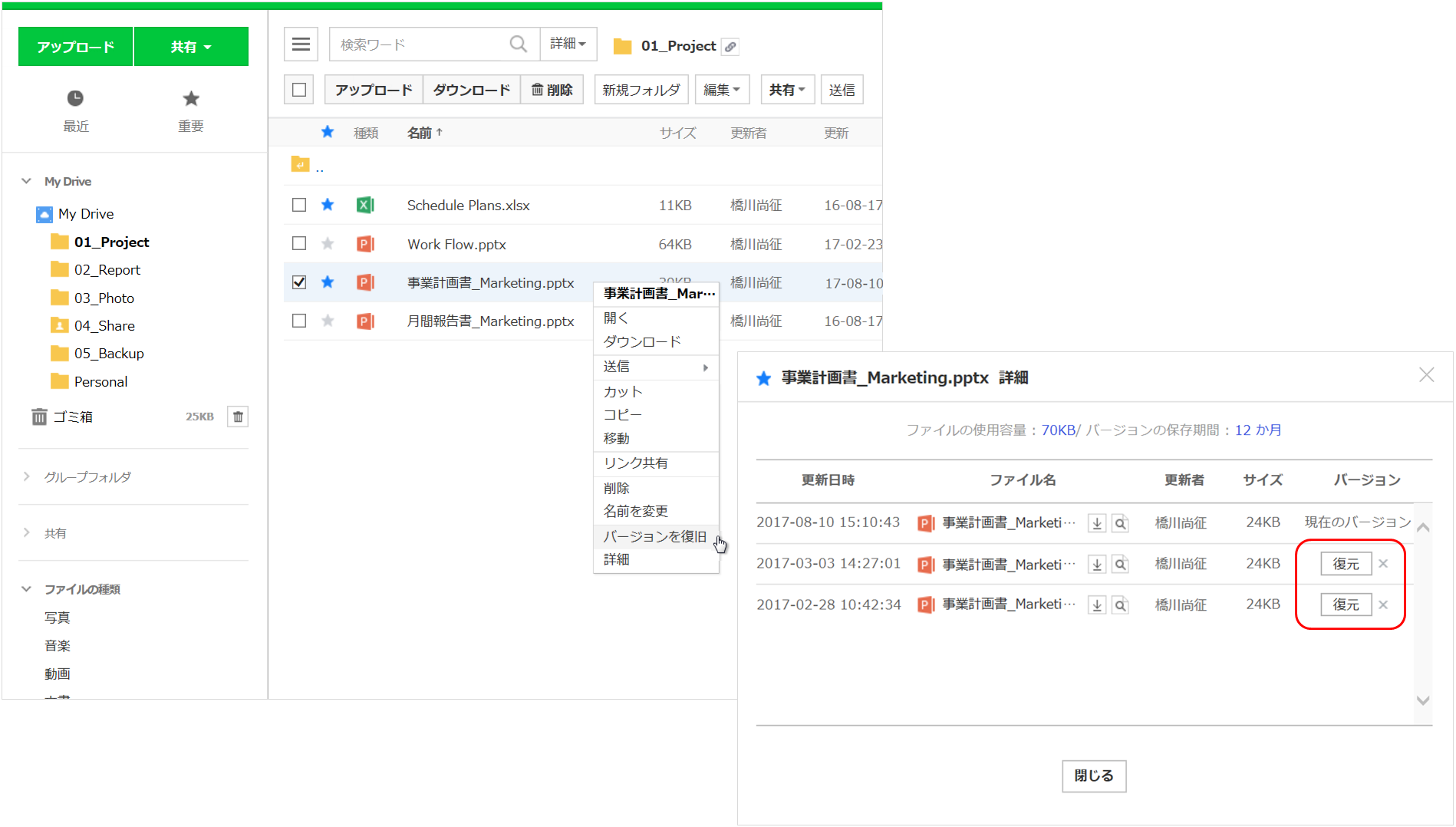Screen dimensions: 1456x827
Task: Open the 詳細 search options dropdown
Action: (x=568, y=44)
